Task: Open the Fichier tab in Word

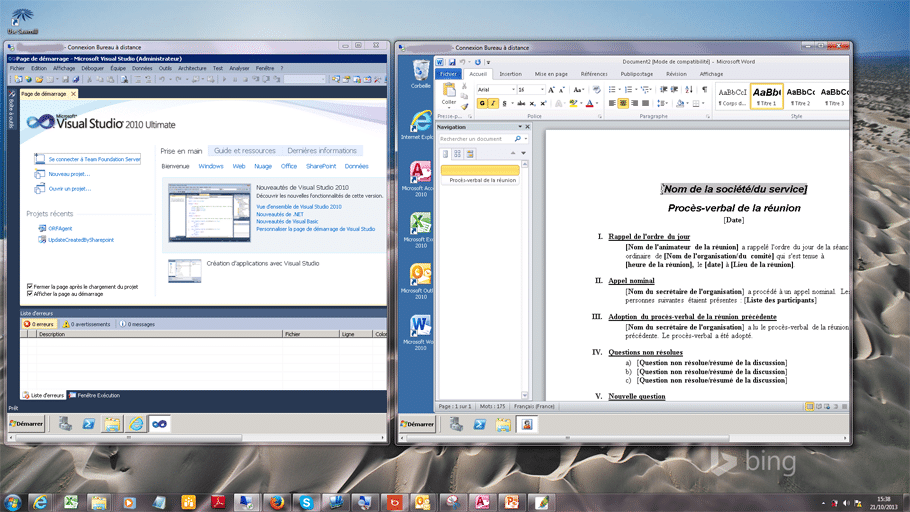Action: pyautogui.click(x=448, y=74)
